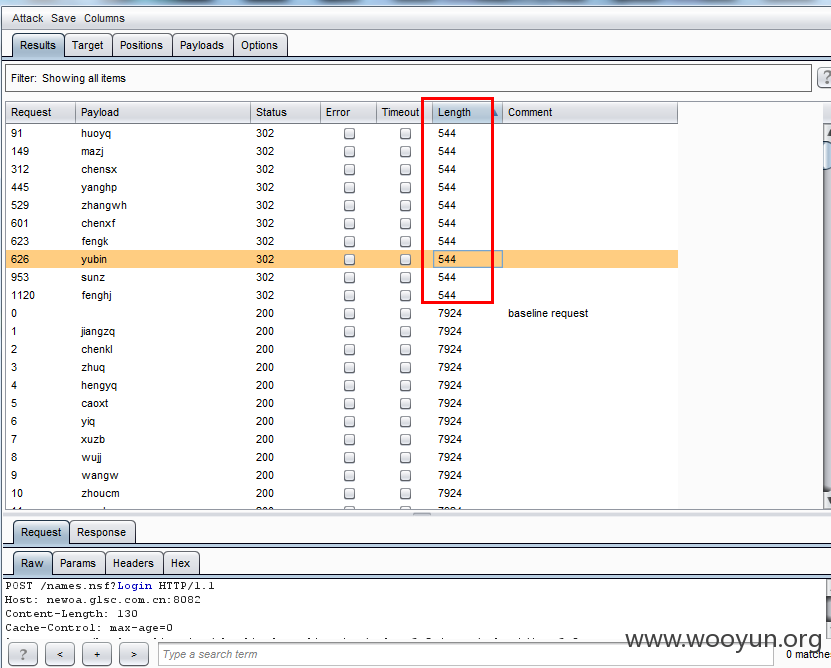Open the Response message tab

[101, 532]
